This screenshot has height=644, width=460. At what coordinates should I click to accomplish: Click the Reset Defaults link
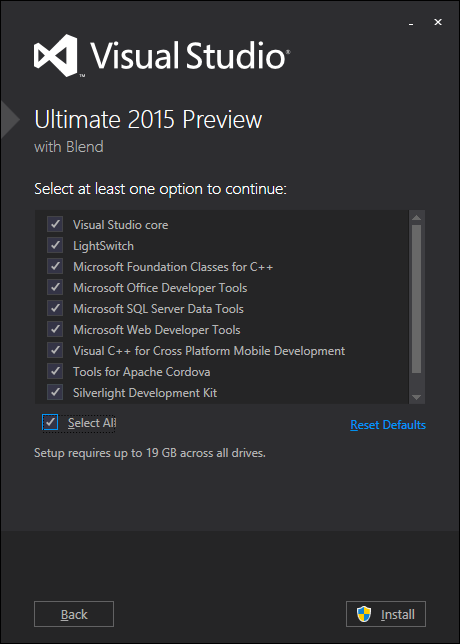(388, 425)
